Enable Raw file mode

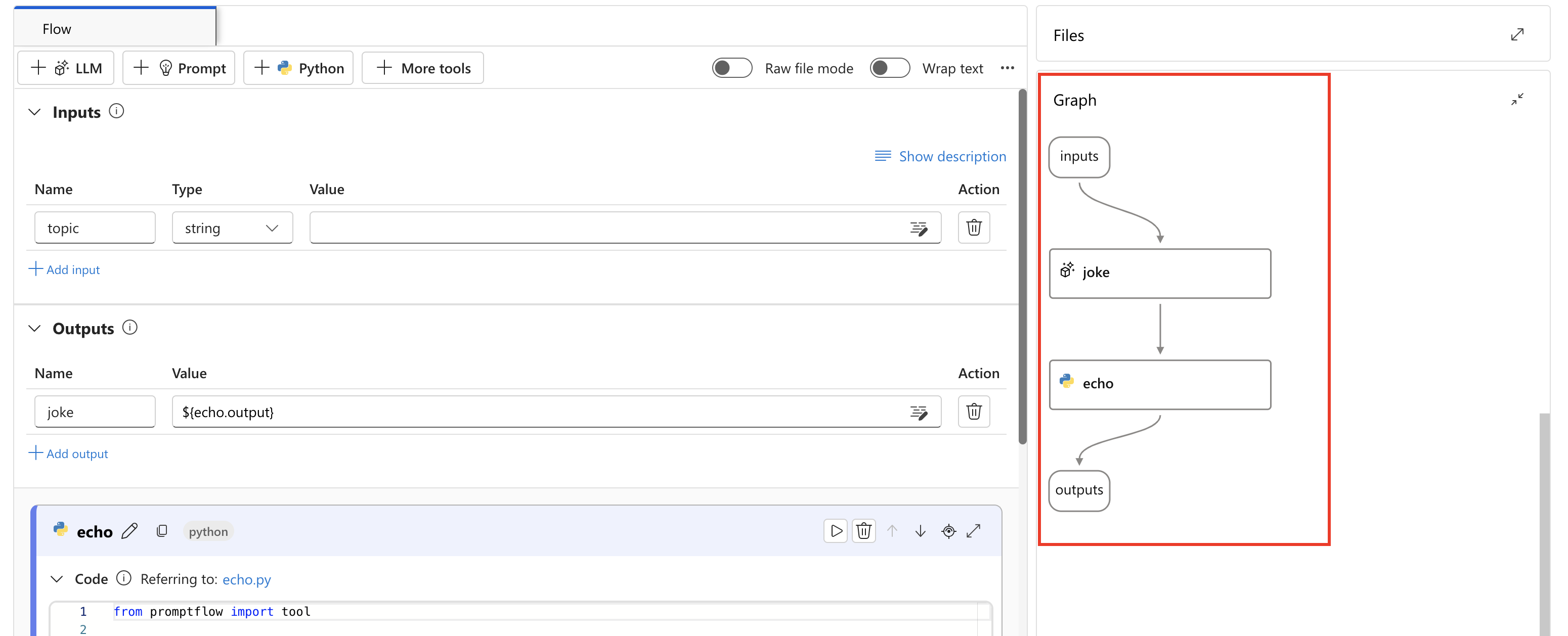coord(732,68)
